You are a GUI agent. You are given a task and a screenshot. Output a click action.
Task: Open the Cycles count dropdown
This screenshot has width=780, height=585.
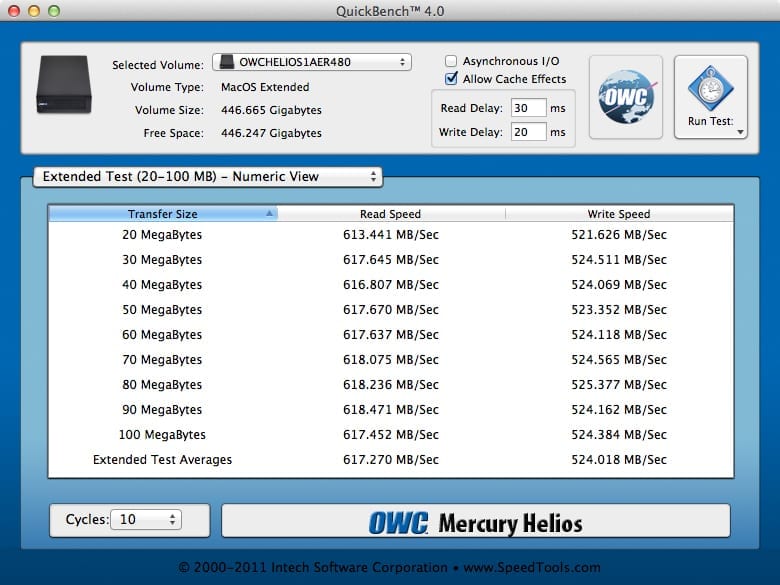point(146,520)
